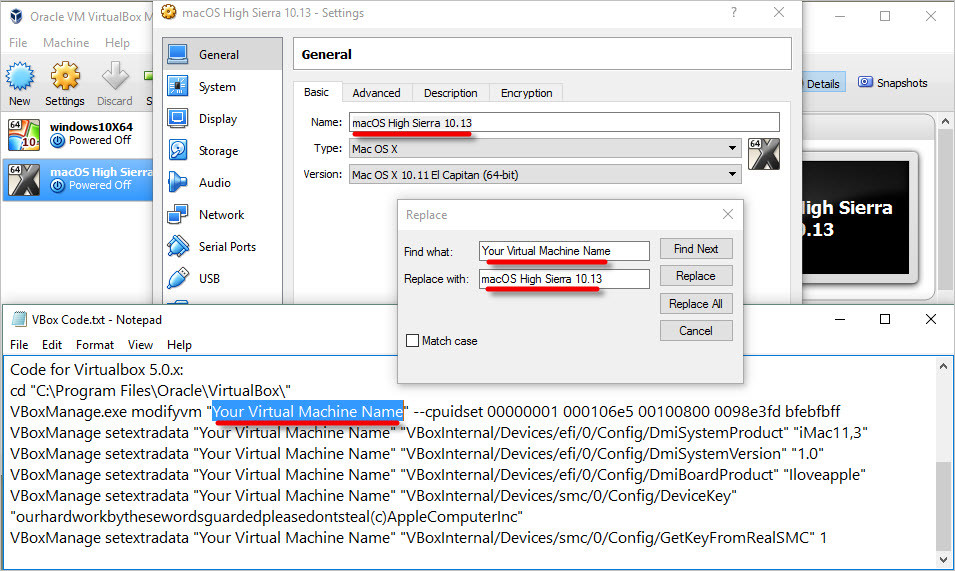955x571 pixels.
Task: Toggle the Match case checkbox
Action: coord(412,341)
